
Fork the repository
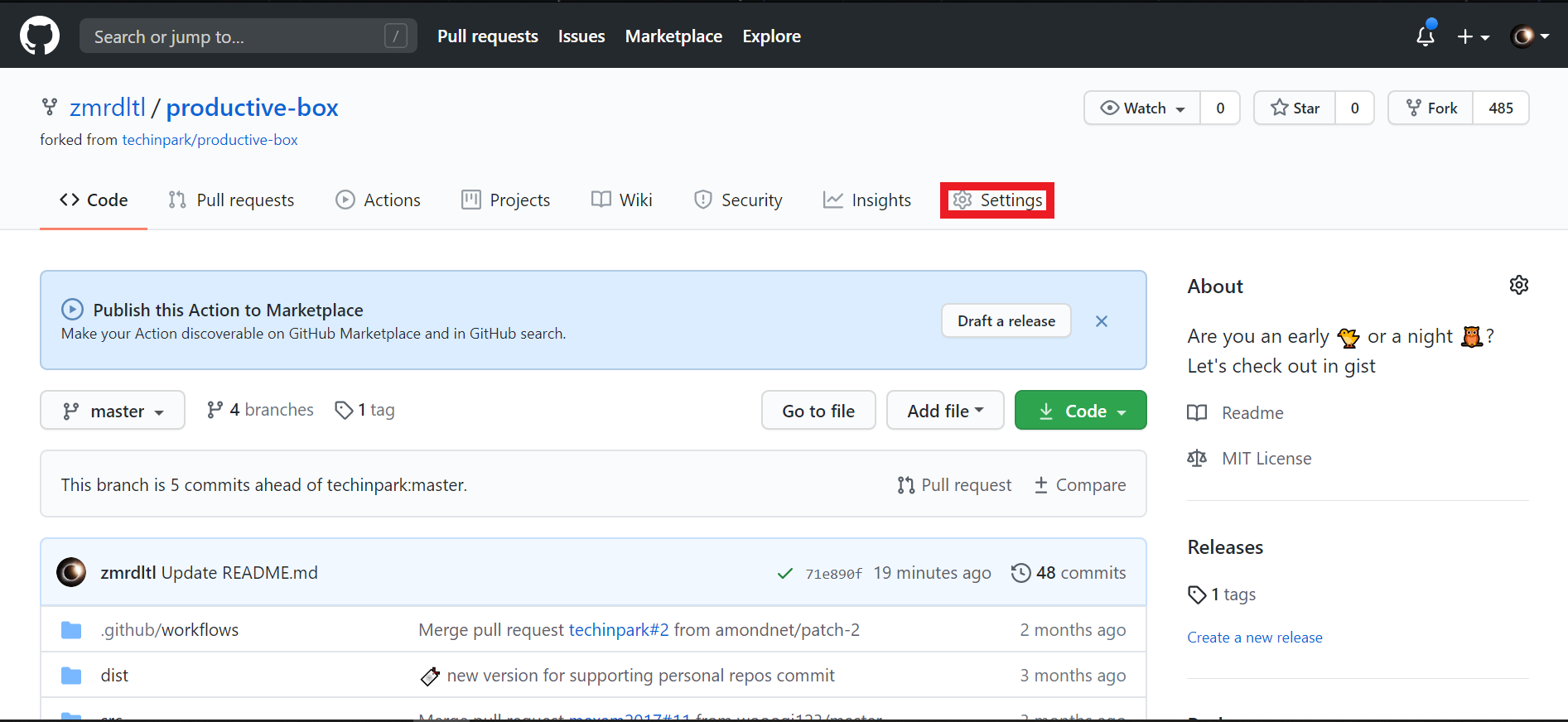pos(1430,108)
